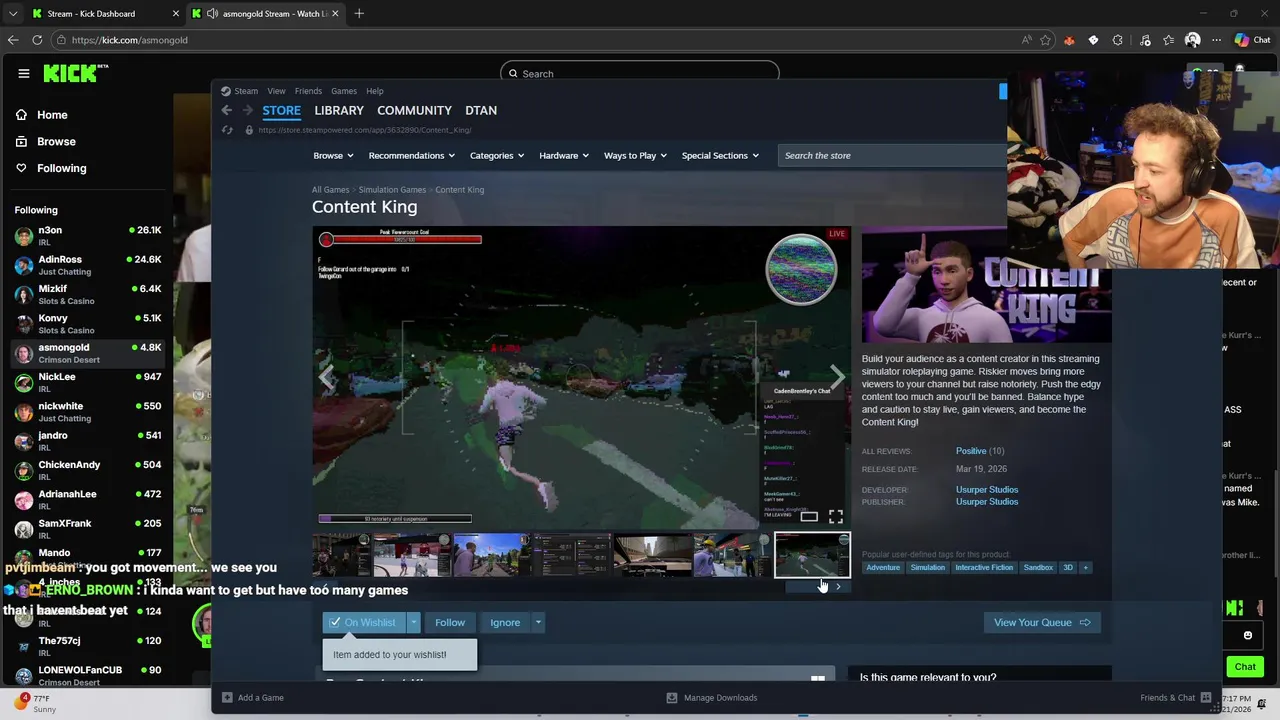
Task: Click the Interactive Fiction tag
Action: (x=984, y=567)
